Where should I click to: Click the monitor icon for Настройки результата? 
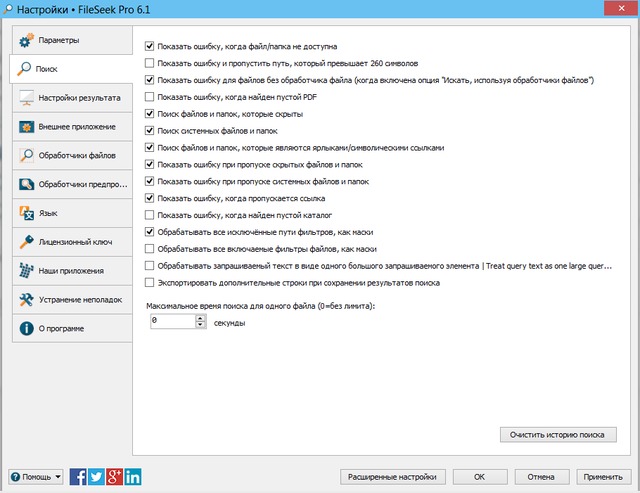[x=27, y=98]
